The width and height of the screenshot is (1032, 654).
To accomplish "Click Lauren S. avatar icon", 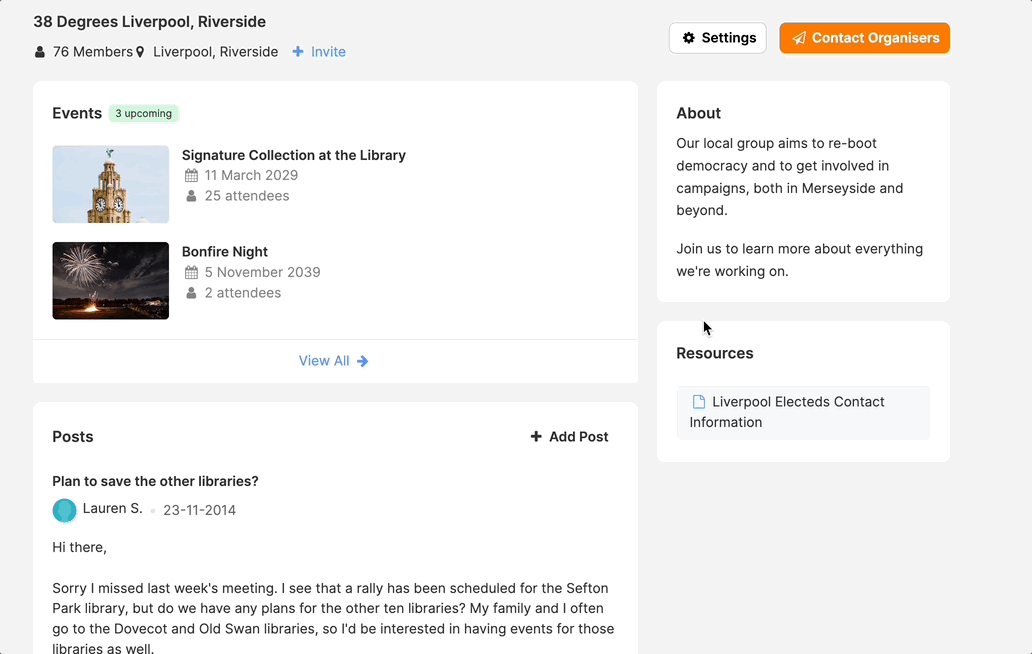I will tap(64, 510).
